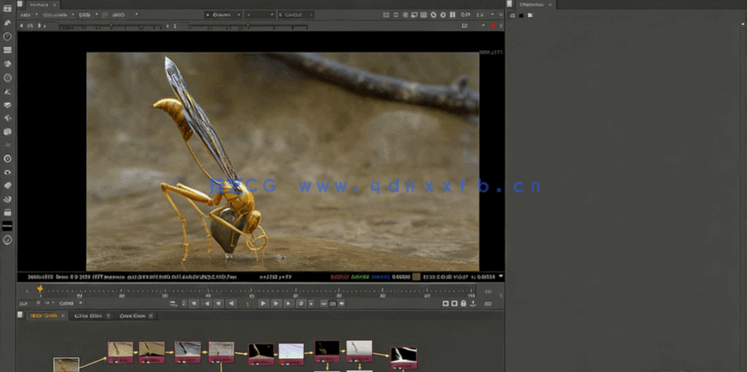Choose the seventh icon in the left toolbar
Viewport: 747px width, 372px height.
point(7,91)
